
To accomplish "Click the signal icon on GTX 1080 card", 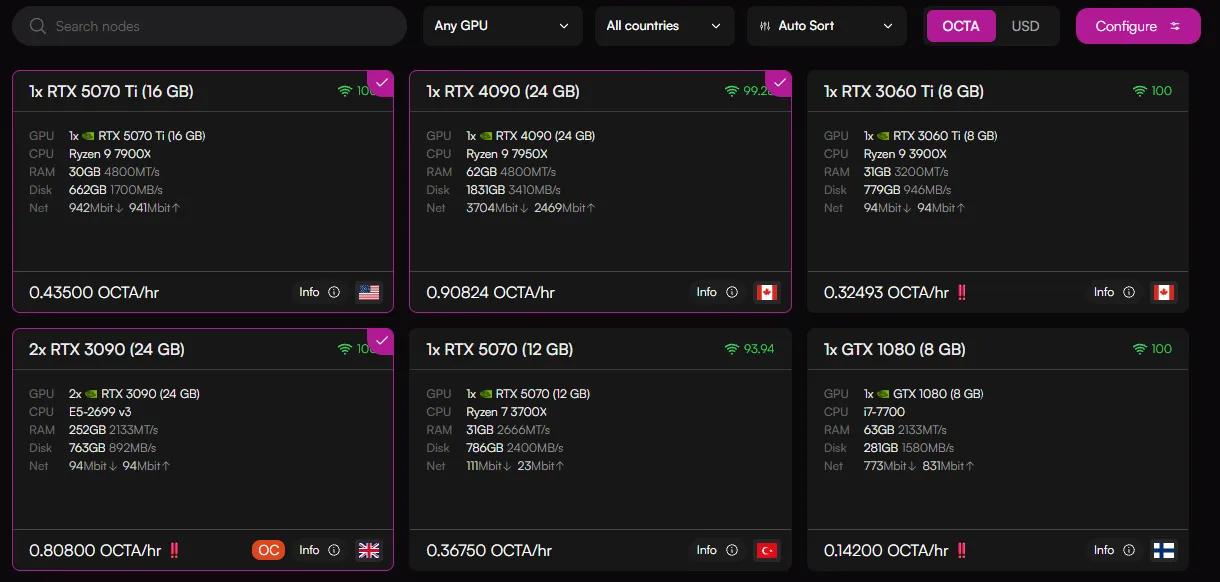I will click(x=1139, y=349).
